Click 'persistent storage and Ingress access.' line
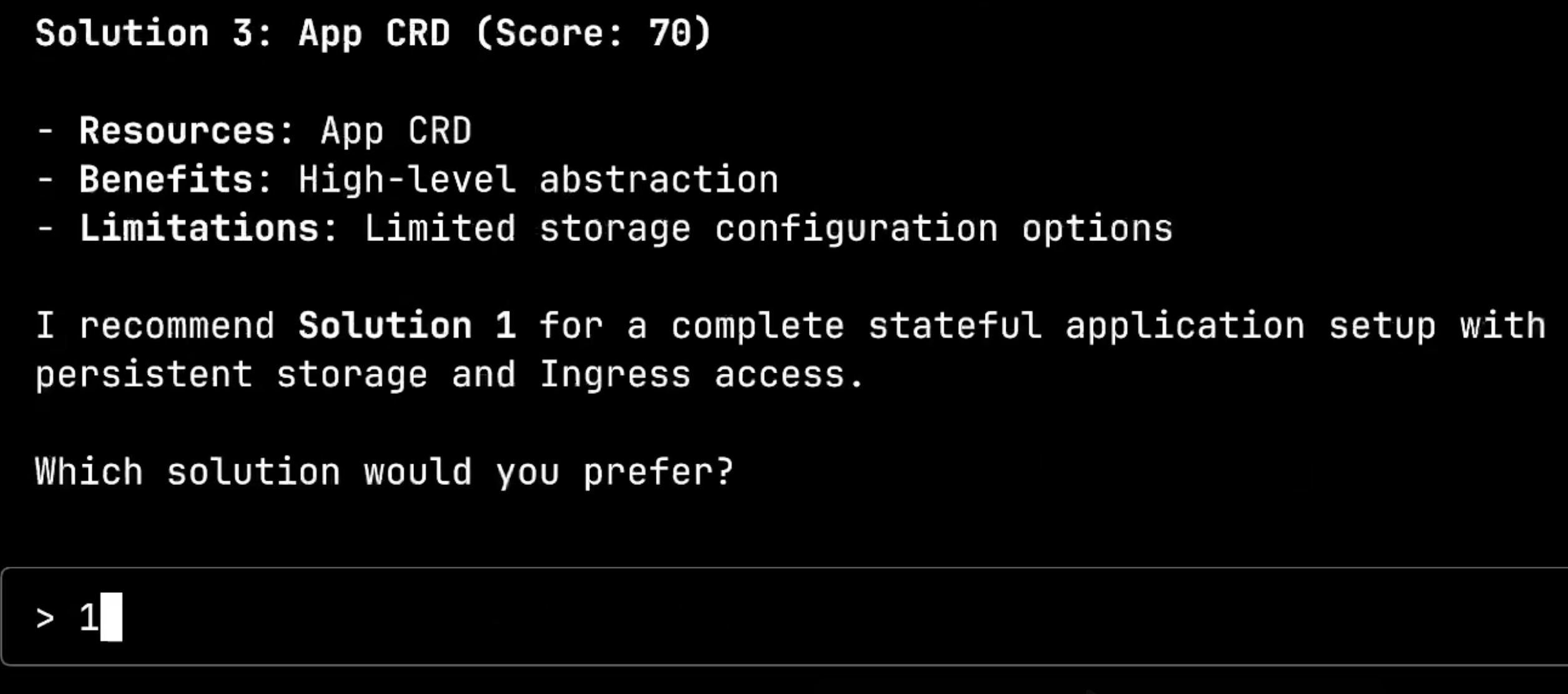This screenshot has height=694, width=1568. pyautogui.click(x=449, y=374)
